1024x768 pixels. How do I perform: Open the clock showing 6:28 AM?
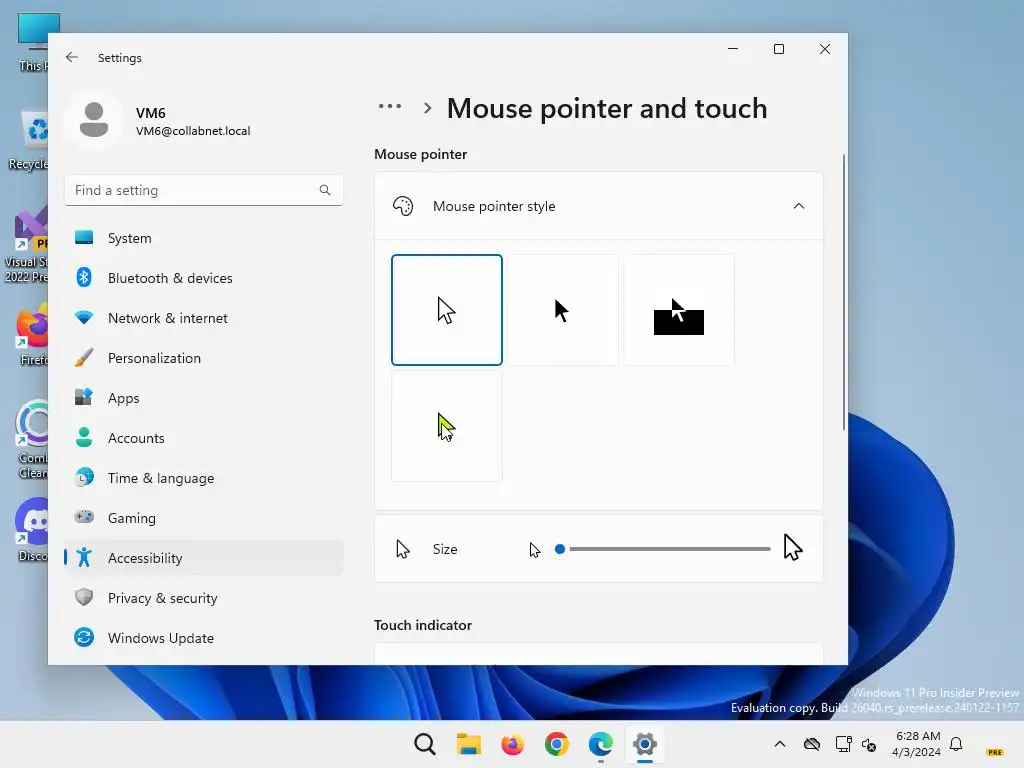pos(916,744)
